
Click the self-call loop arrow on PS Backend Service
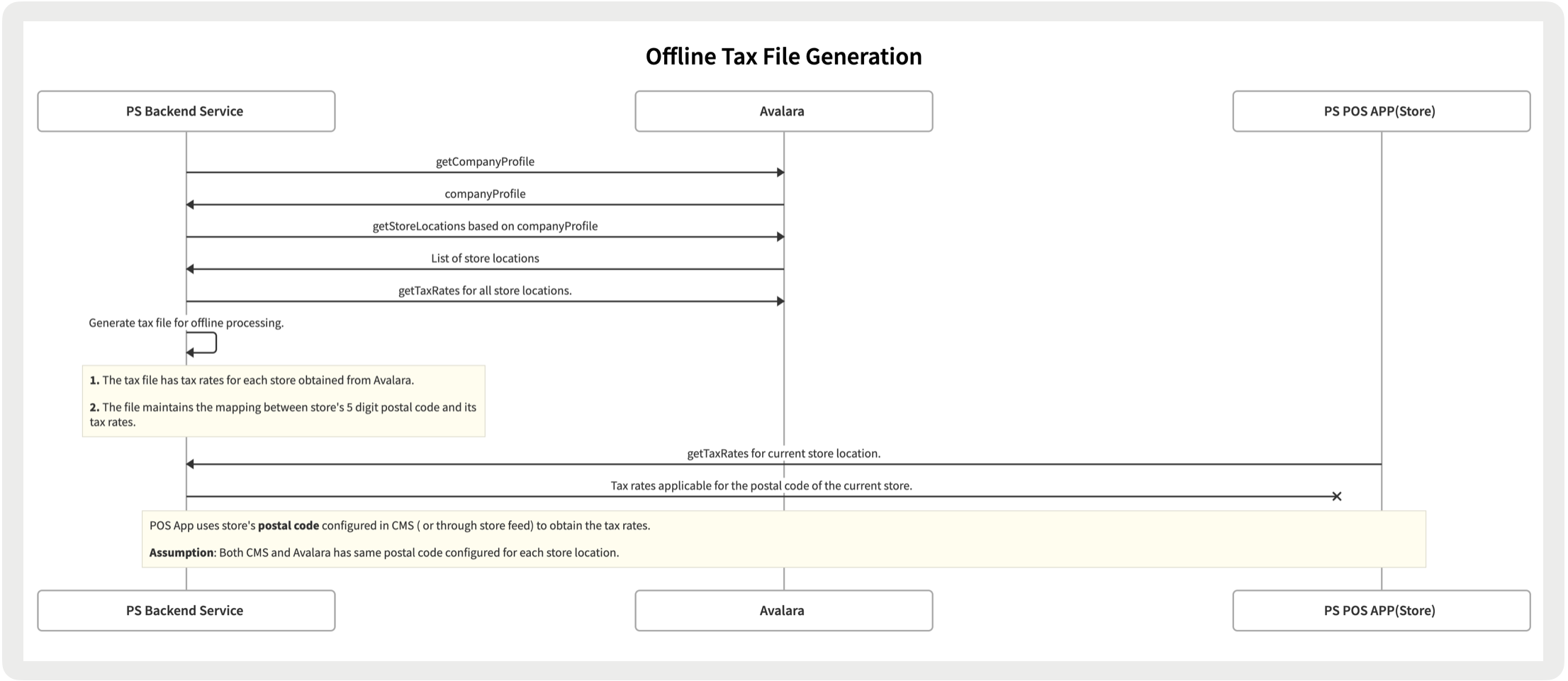click(x=202, y=343)
